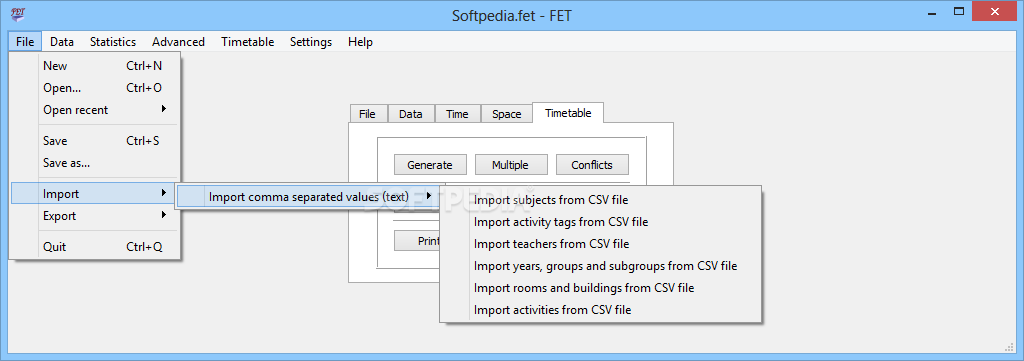The image size is (1024, 361).
Task: Maximize the FET window
Action: (x=959, y=11)
